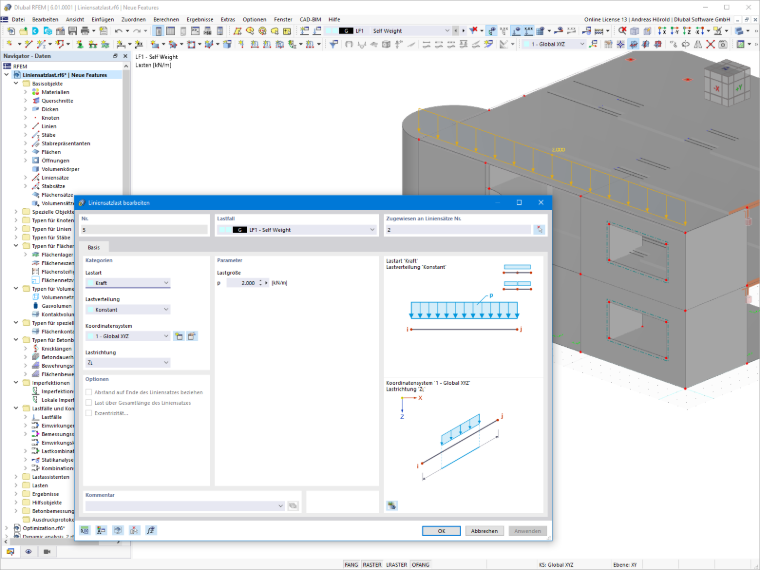The image size is (760, 570).
Task: Click the comment library icon beside Kommentar field
Action: 293,506
